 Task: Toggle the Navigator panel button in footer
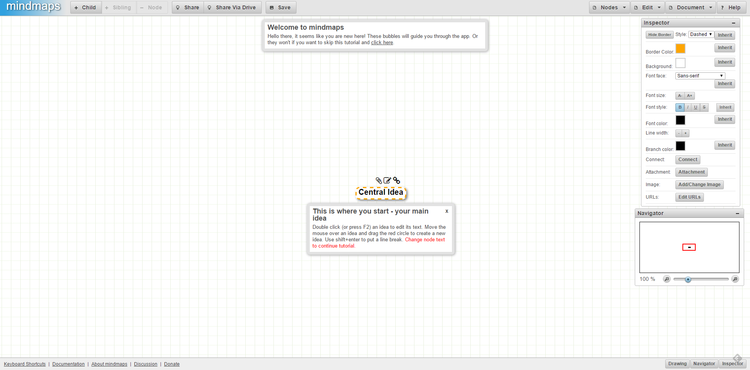(x=704, y=364)
